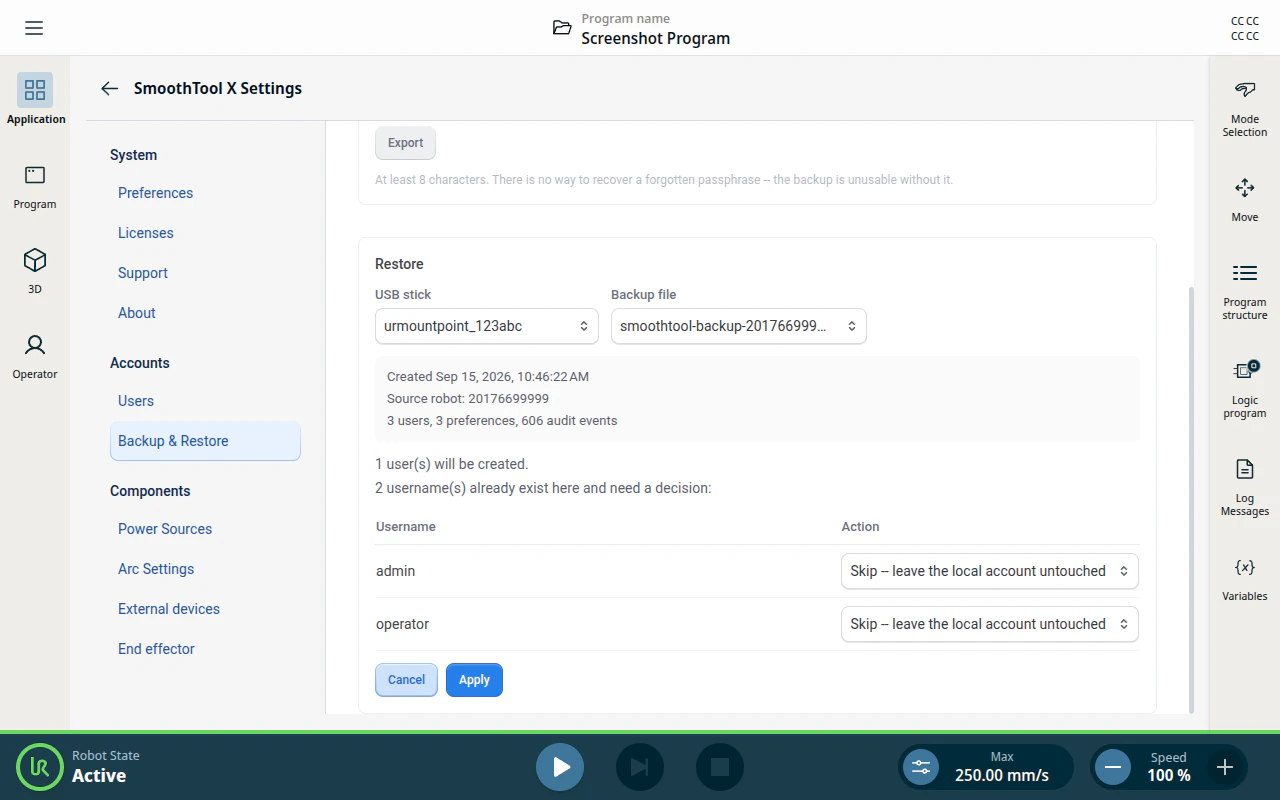Open the hamburger main menu
This screenshot has width=1280, height=800.
coord(34,28)
